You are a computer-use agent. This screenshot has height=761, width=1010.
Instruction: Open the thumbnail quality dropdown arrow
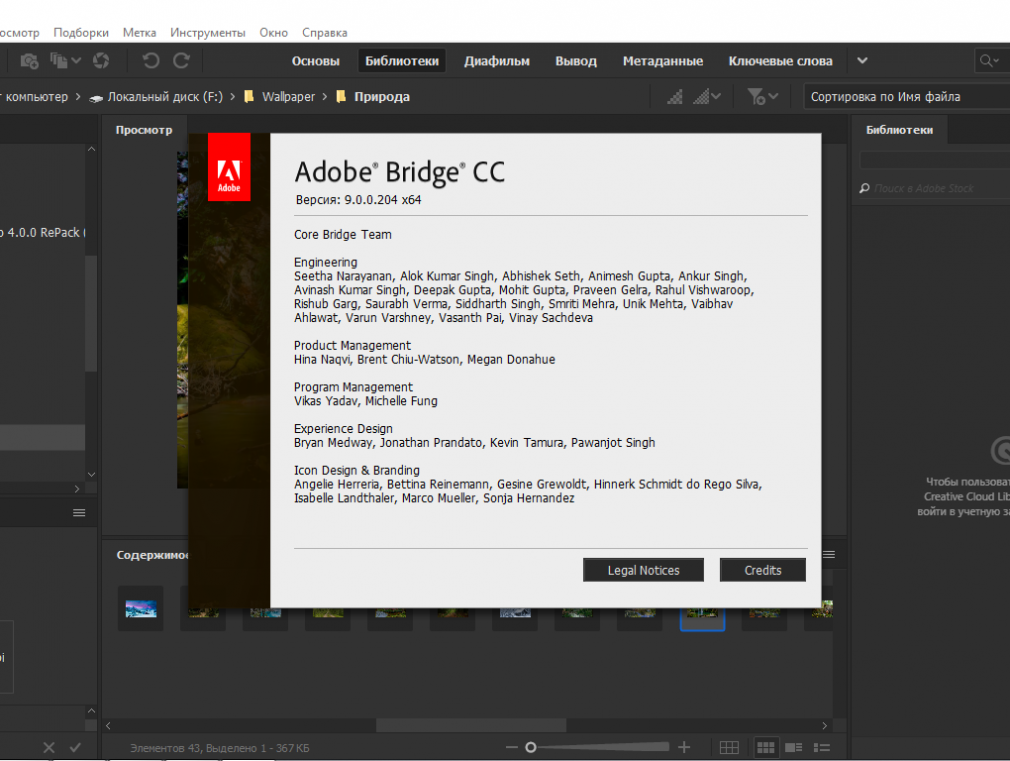coord(716,97)
